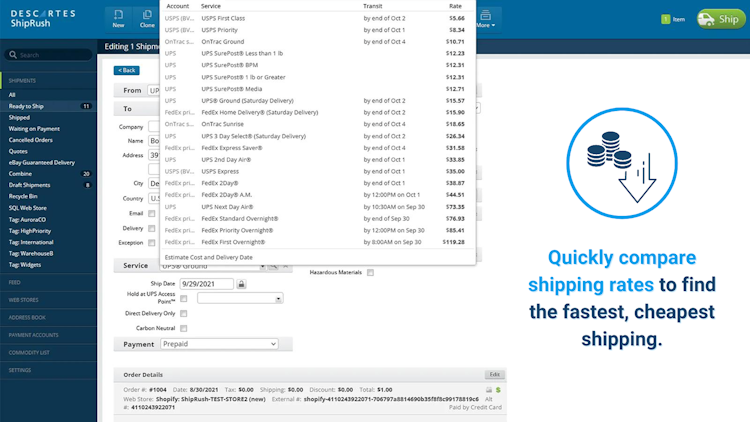Open the Web Stores sidebar section
Viewport: 750px width, 422px height.
pos(23,300)
